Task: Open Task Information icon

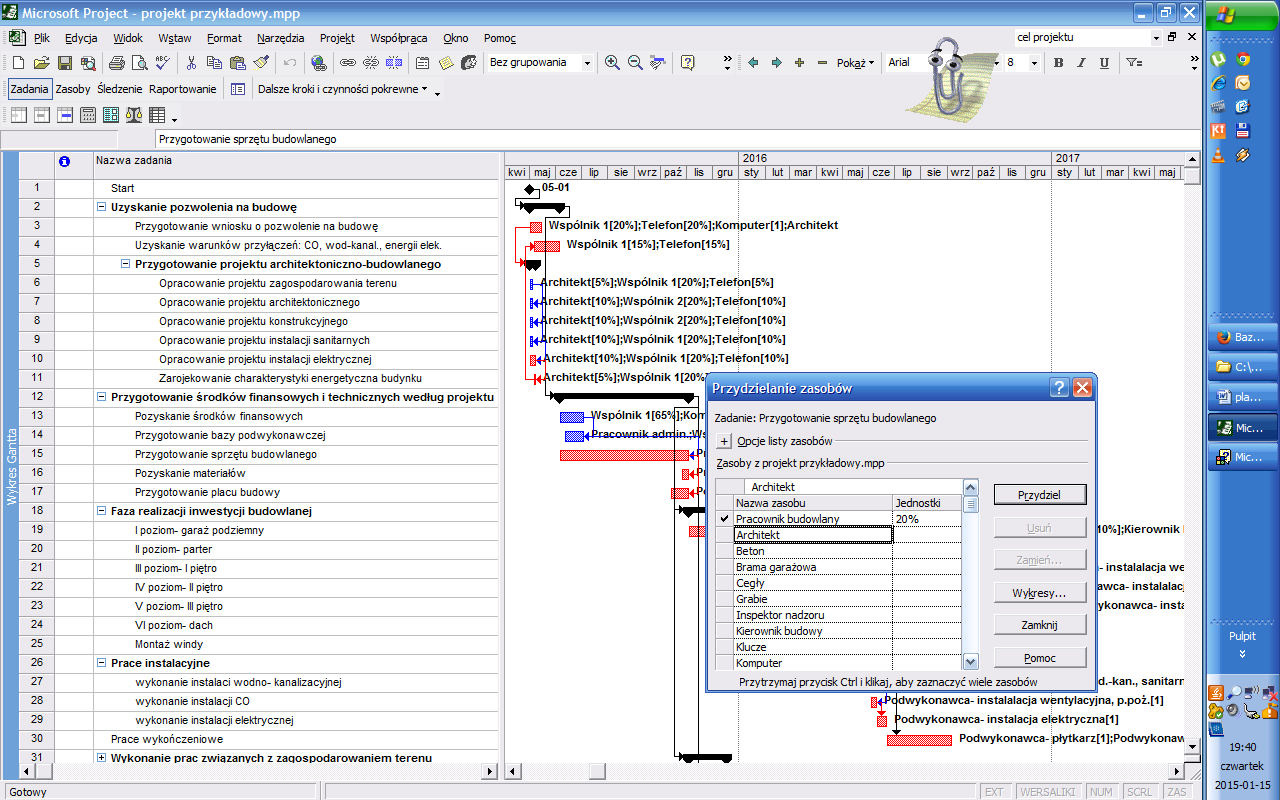Action: pyautogui.click(x=423, y=63)
